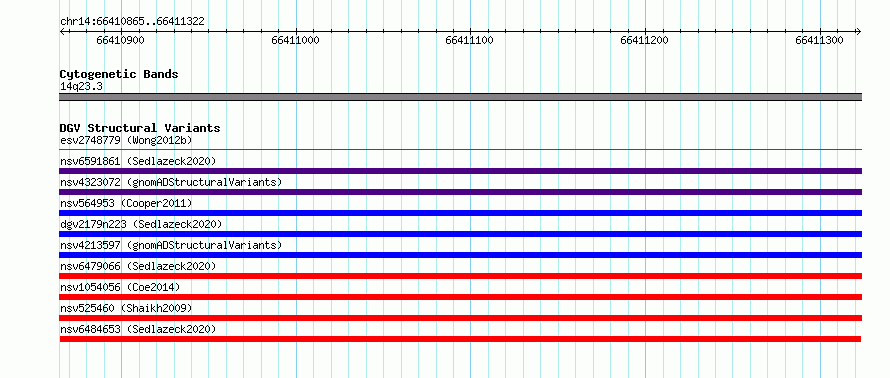Select the DGV Structural Variants track title

click(x=140, y=128)
